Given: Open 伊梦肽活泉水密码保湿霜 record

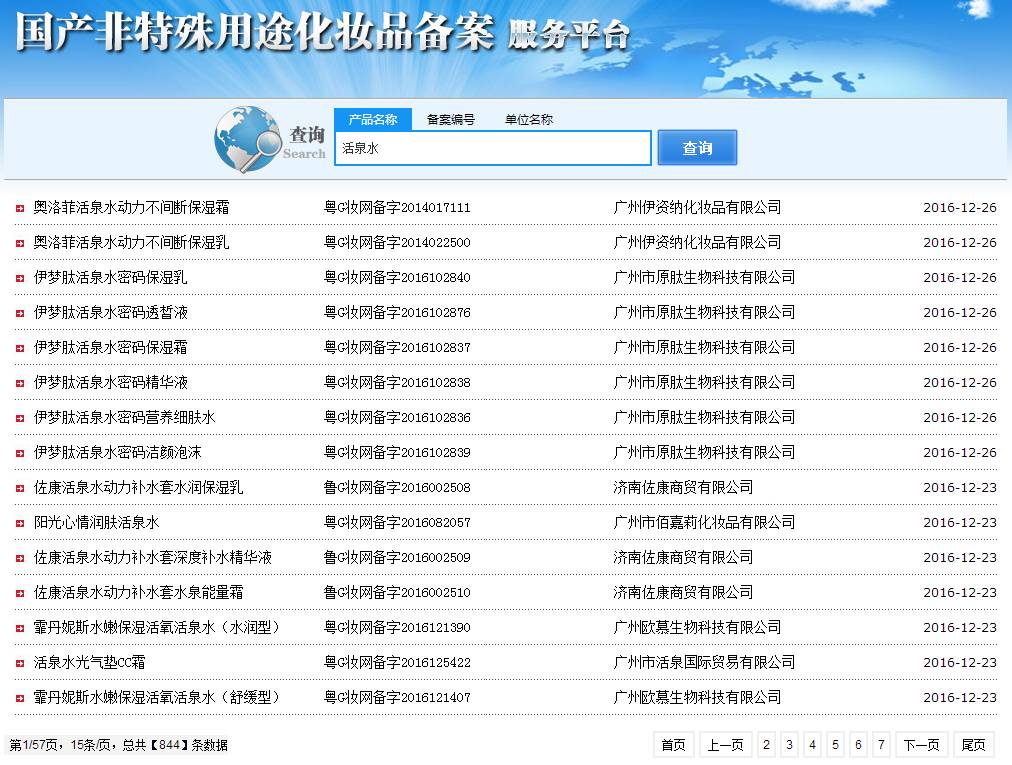Looking at the screenshot, I should coord(110,347).
